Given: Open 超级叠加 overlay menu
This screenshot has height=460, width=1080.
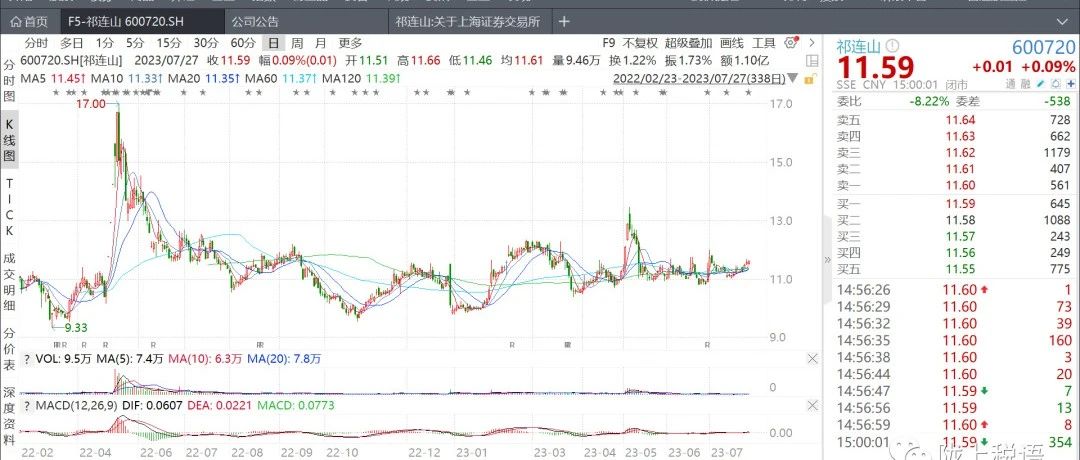Looking at the screenshot, I should (x=689, y=43).
